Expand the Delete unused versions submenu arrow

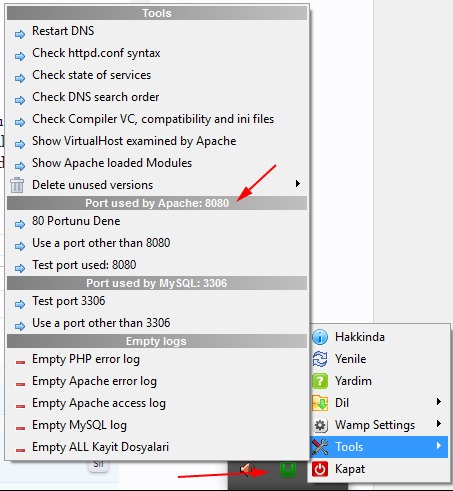pos(298,184)
